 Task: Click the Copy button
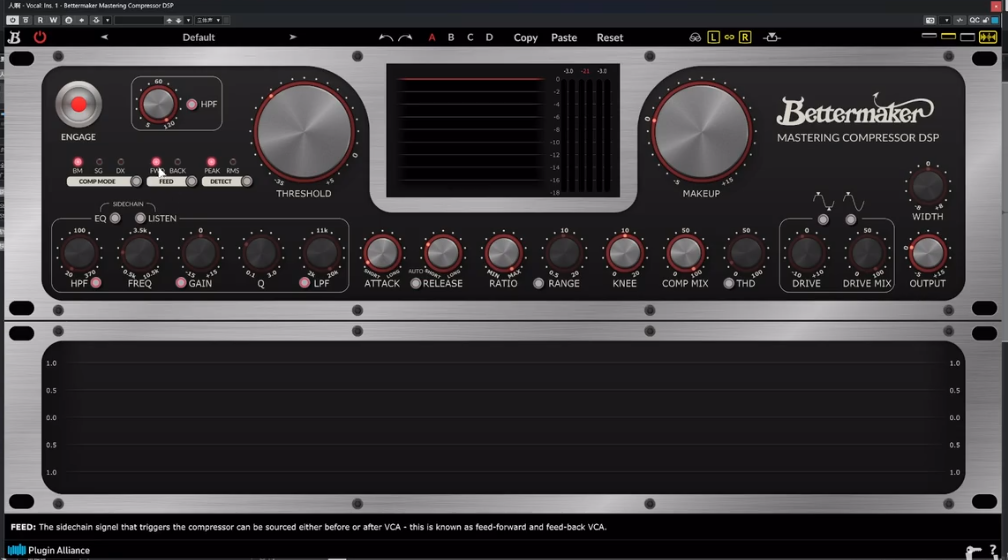[x=525, y=37]
